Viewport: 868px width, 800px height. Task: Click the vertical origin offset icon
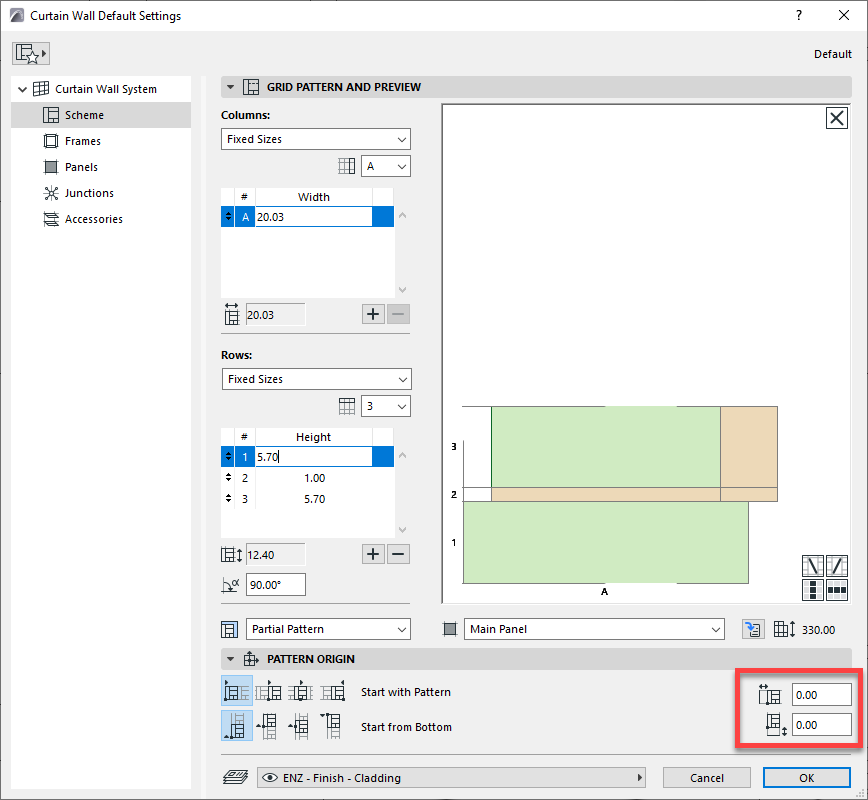[776, 725]
